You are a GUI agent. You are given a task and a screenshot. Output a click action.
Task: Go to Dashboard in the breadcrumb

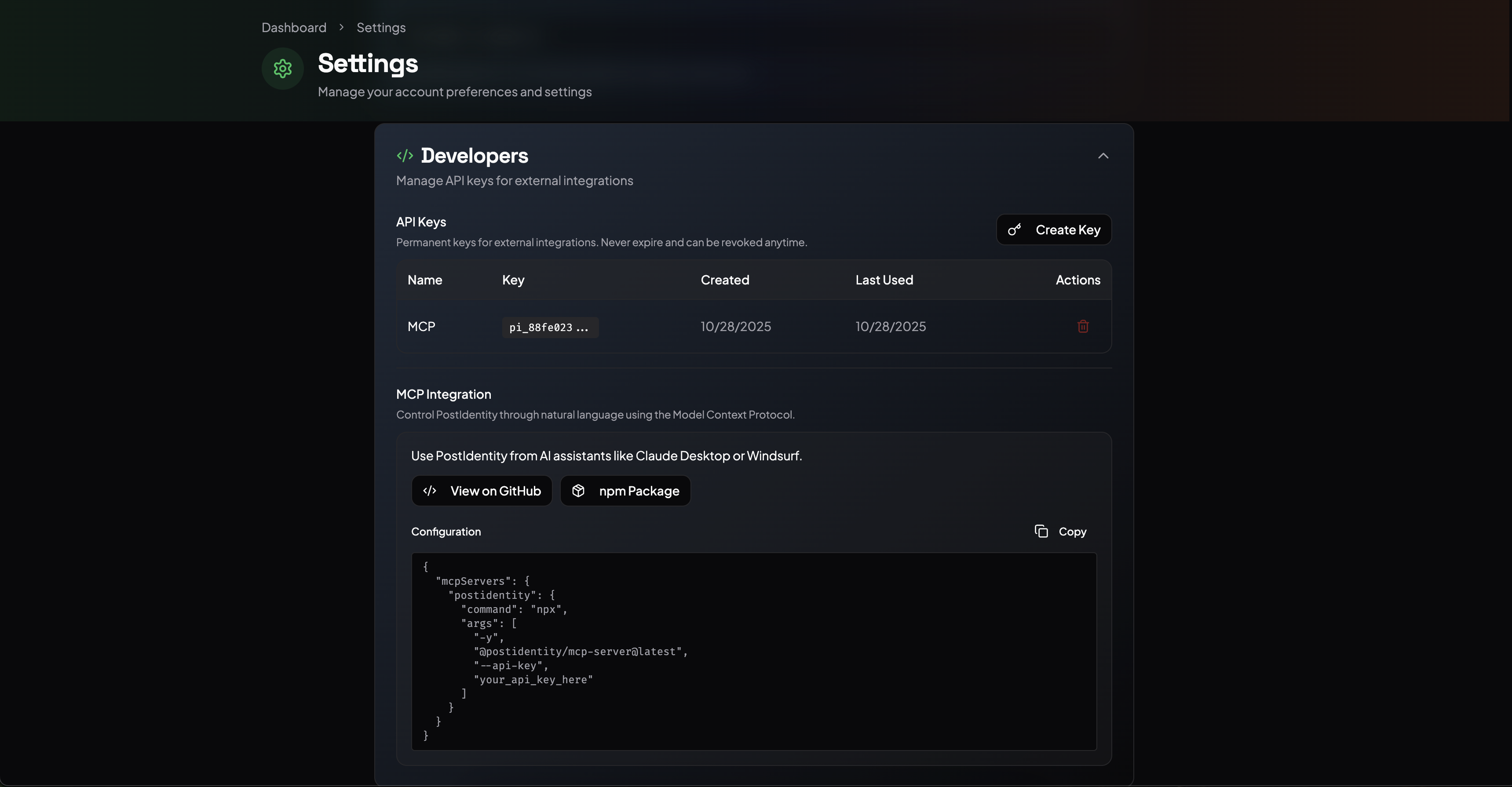pyautogui.click(x=293, y=28)
